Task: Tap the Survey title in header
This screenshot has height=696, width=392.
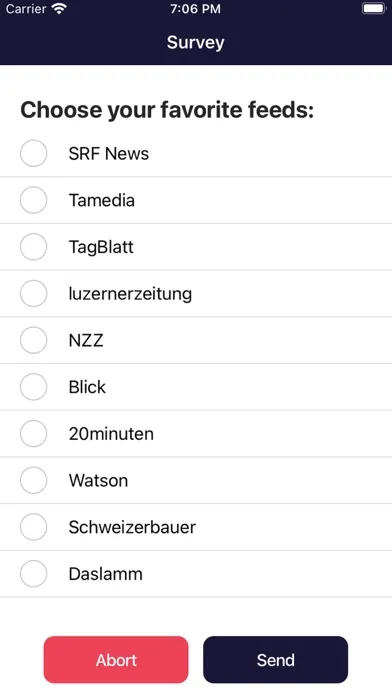Action: tap(196, 43)
